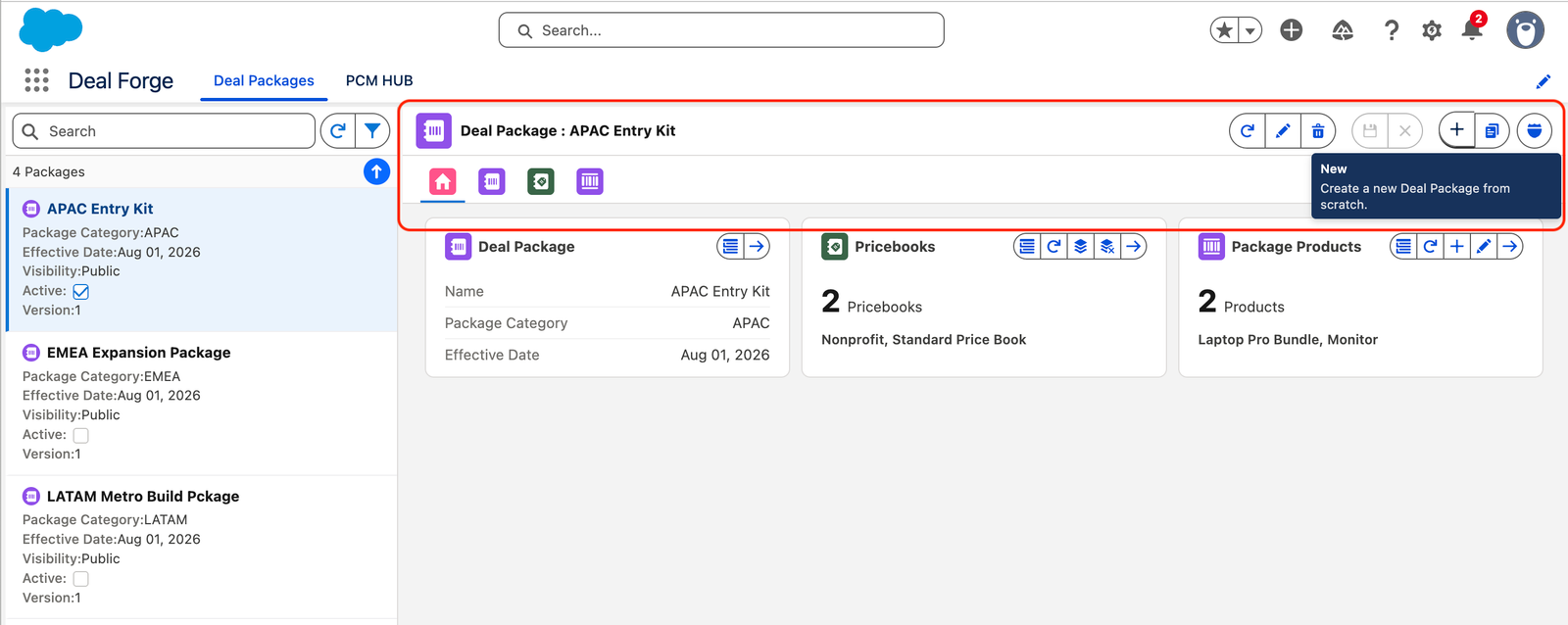Open the Setup gear icon
1568x625 pixels.
tap(1432, 30)
